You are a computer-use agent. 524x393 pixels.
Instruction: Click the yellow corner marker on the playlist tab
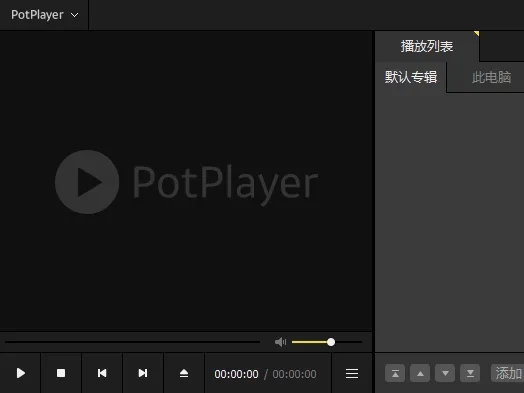477,33
